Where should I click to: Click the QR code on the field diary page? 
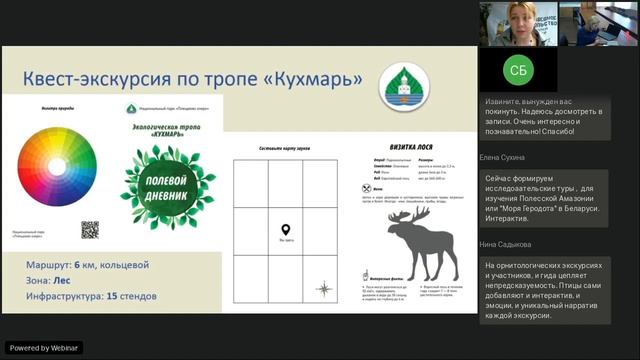90,230
